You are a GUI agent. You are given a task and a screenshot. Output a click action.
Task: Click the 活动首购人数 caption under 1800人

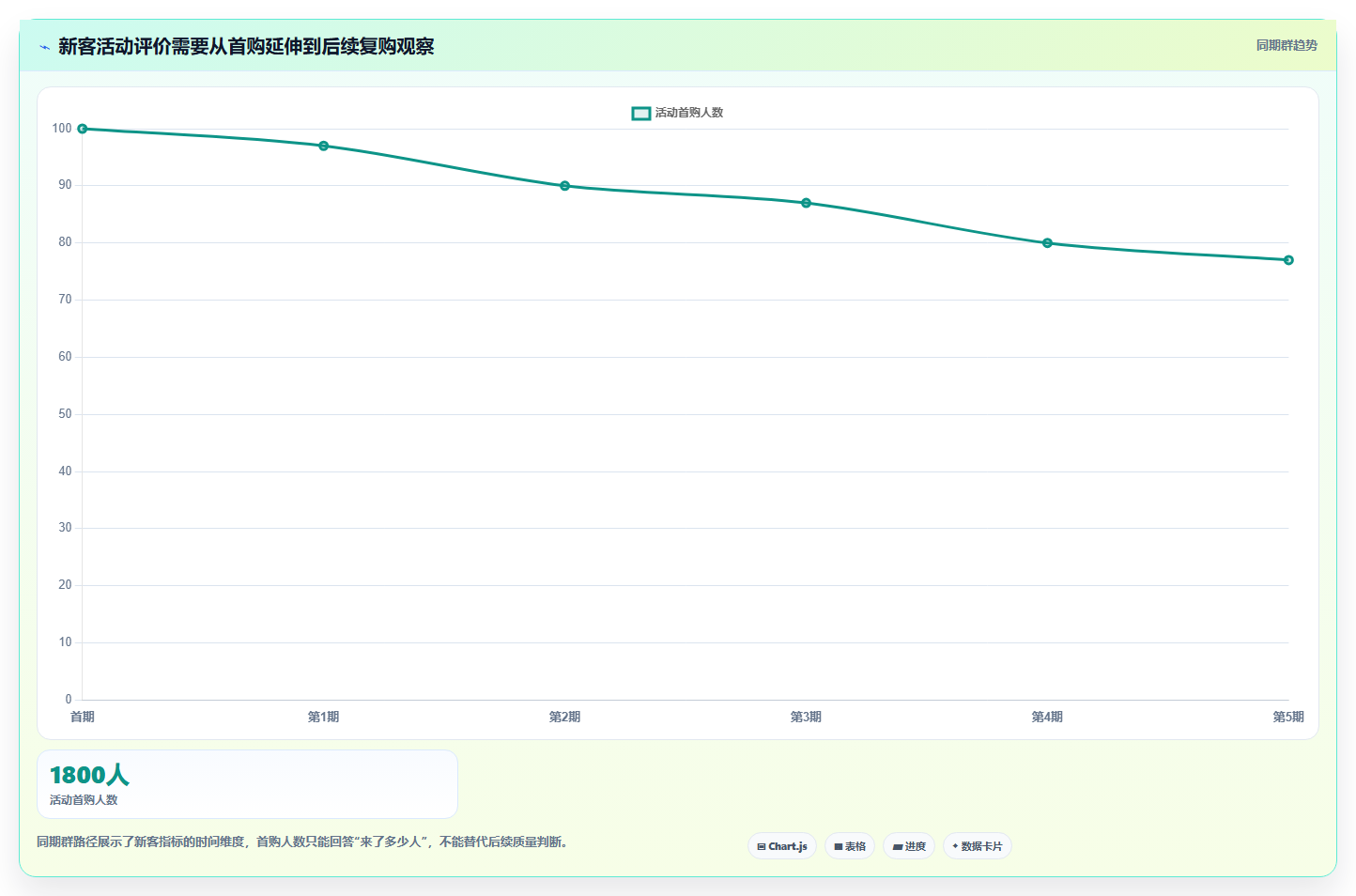pyautogui.click(x=84, y=800)
